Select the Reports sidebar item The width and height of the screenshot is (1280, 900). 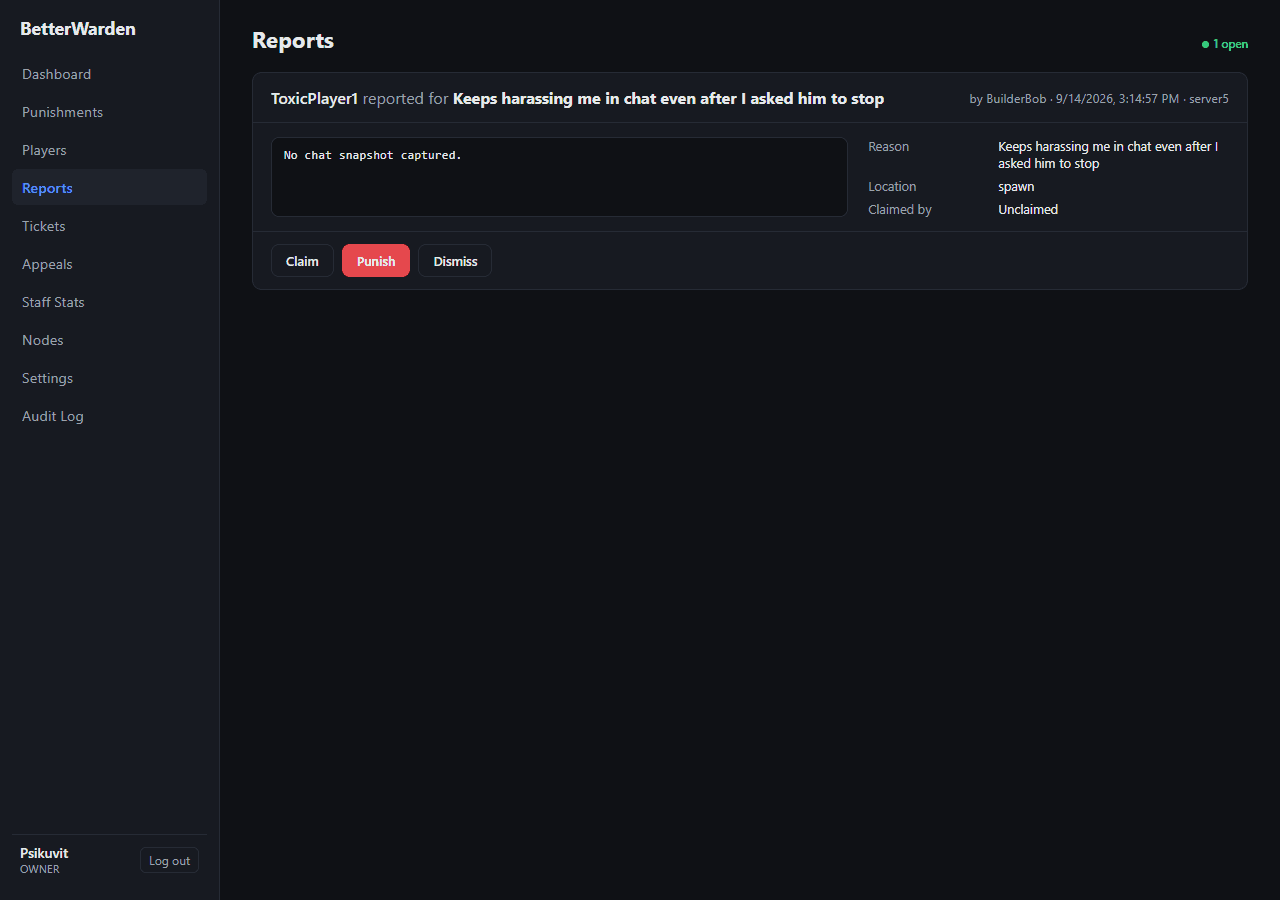(x=109, y=188)
